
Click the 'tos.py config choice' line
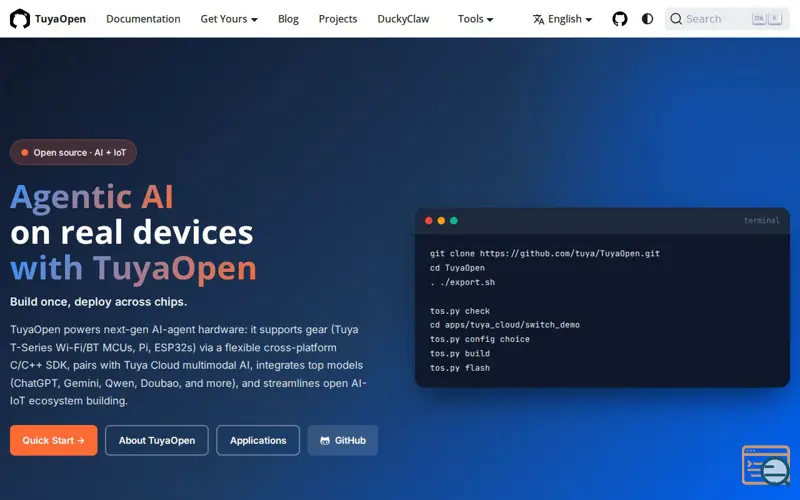pyautogui.click(x=480, y=339)
